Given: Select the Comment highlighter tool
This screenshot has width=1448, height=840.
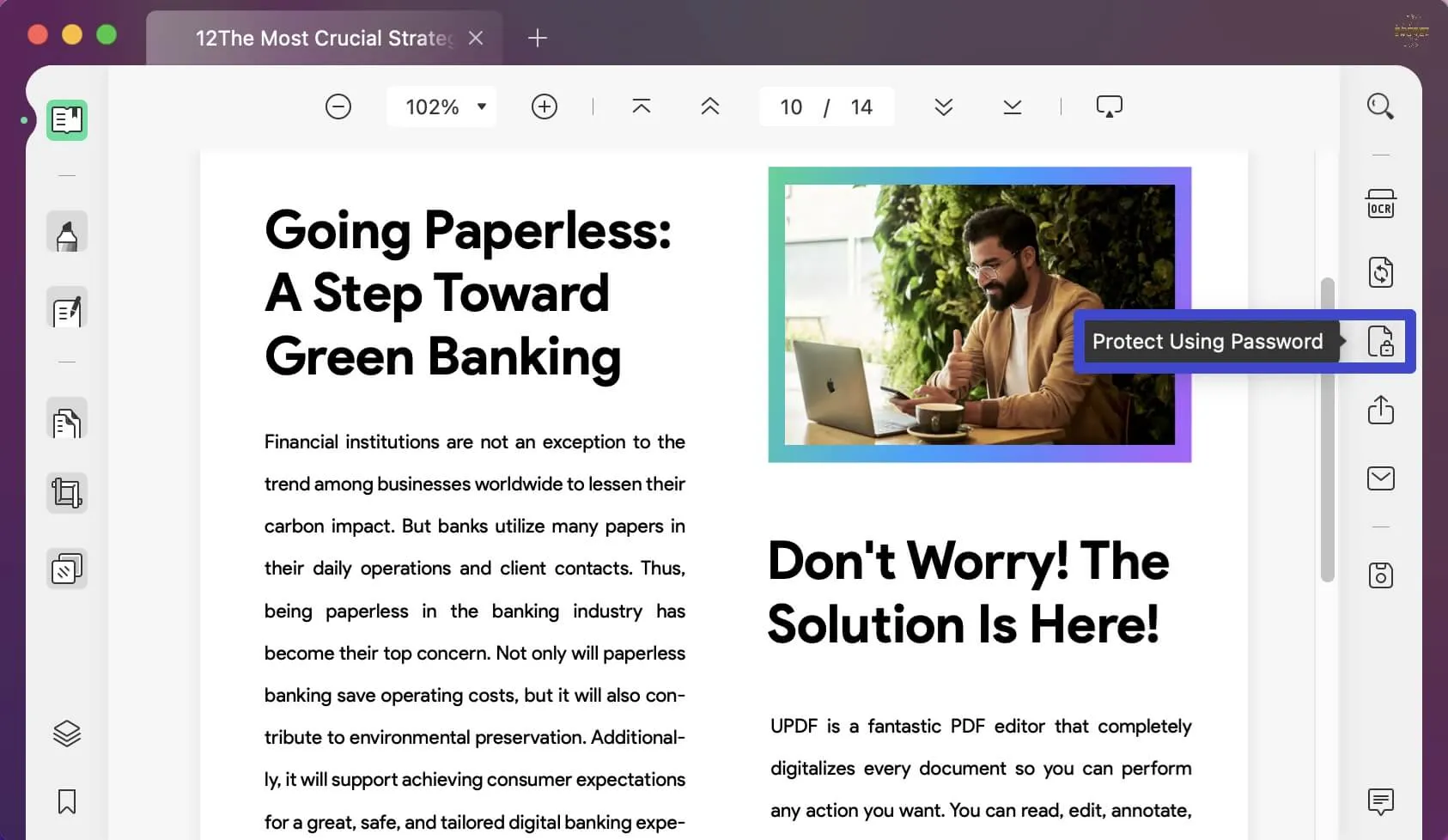Looking at the screenshot, I should [67, 232].
